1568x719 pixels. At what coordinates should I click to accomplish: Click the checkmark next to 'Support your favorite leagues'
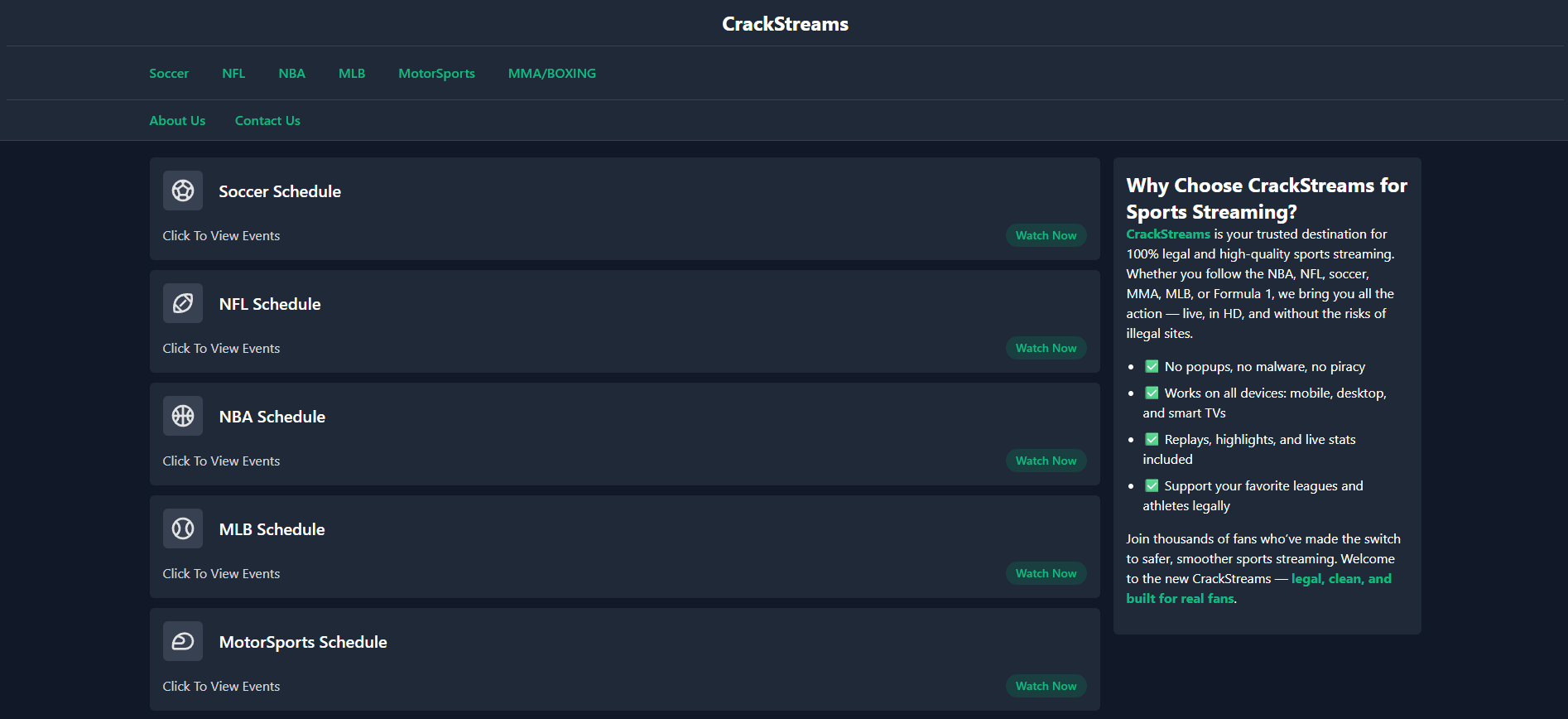coord(1151,485)
